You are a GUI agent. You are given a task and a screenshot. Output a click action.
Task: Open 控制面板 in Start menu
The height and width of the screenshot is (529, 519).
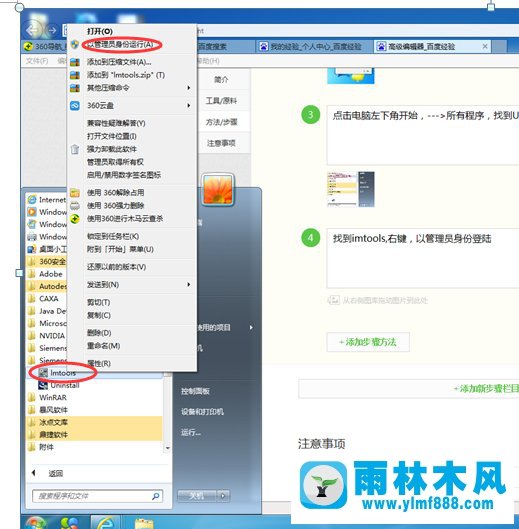pyautogui.click(x=195, y=391)
